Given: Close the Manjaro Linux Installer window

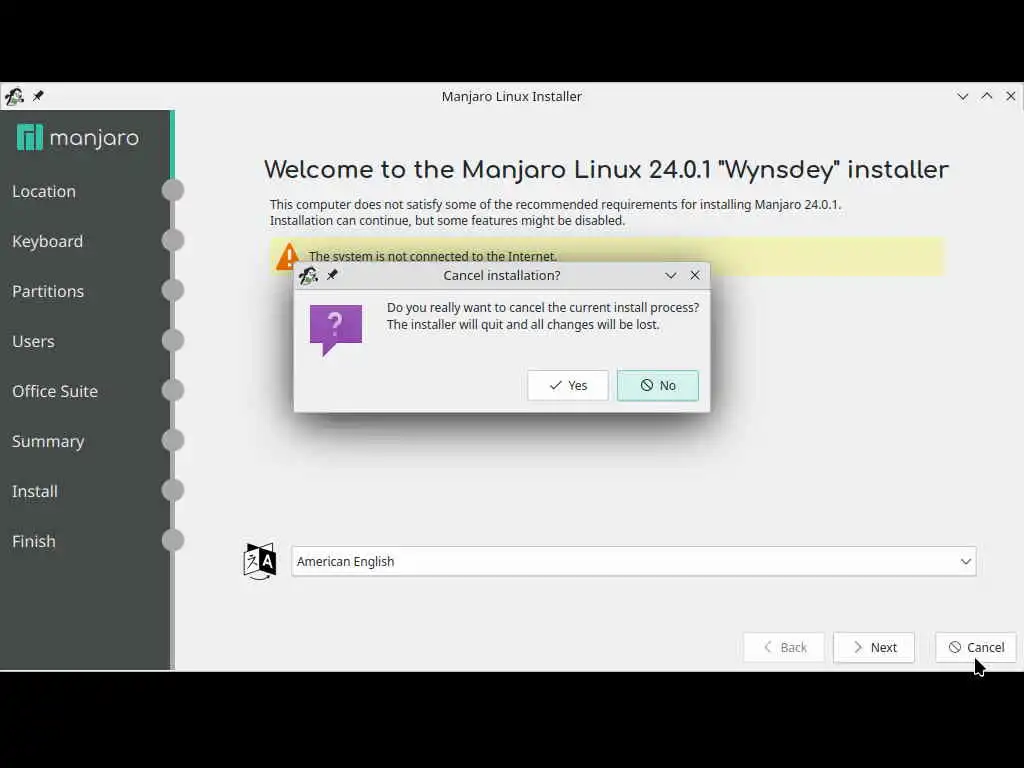Looking at the screenshot, I should (1011, 96).
